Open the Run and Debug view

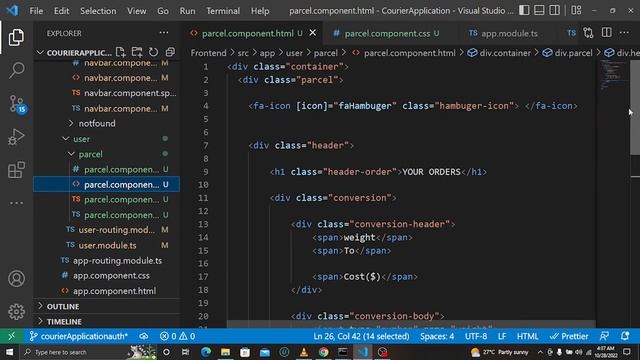point(16,137)
